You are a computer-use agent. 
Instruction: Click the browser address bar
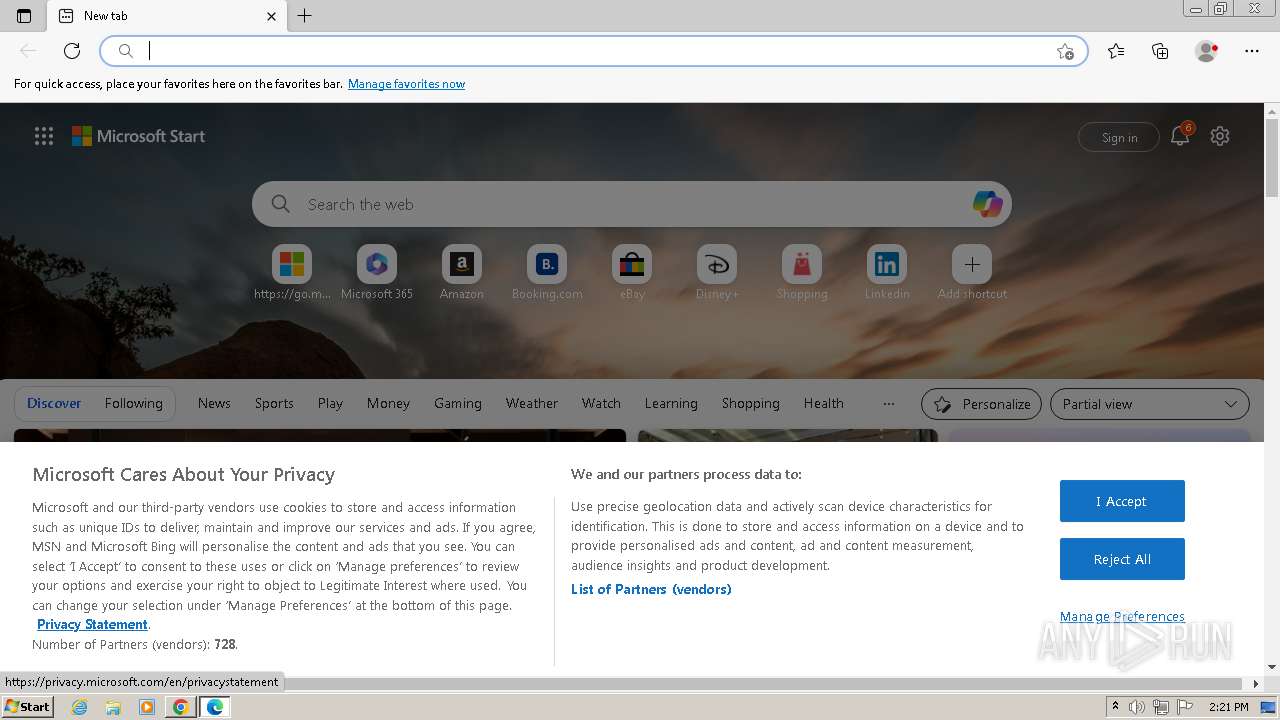[594, 51]
